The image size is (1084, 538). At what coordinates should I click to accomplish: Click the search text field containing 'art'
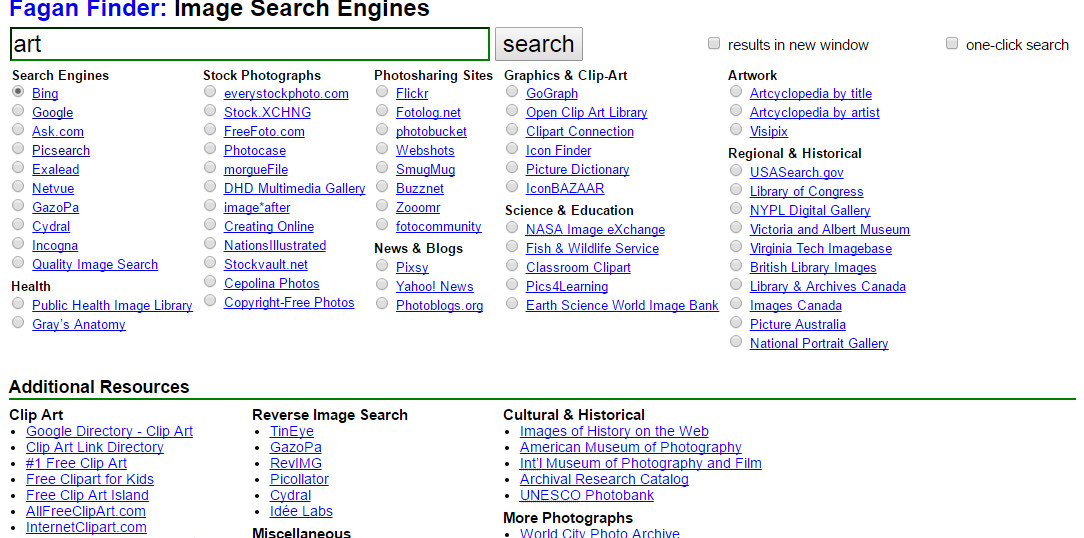(250, 44)
